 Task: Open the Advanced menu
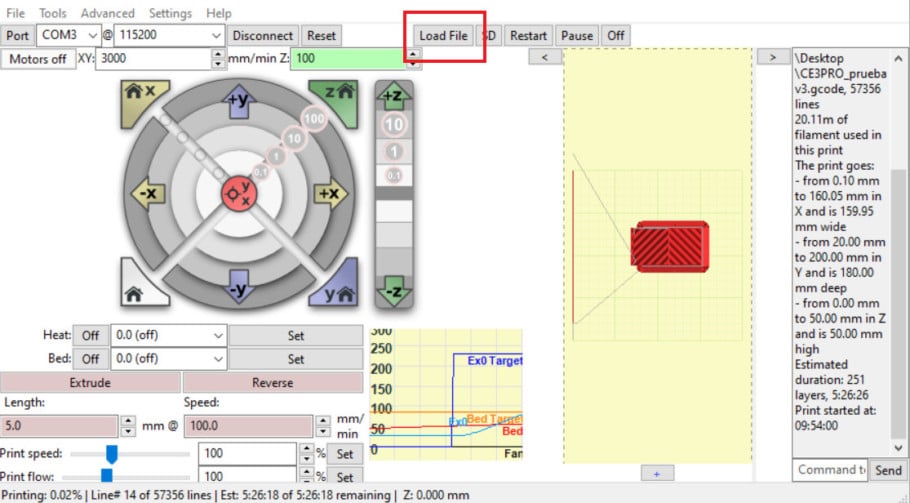[107, 13]
